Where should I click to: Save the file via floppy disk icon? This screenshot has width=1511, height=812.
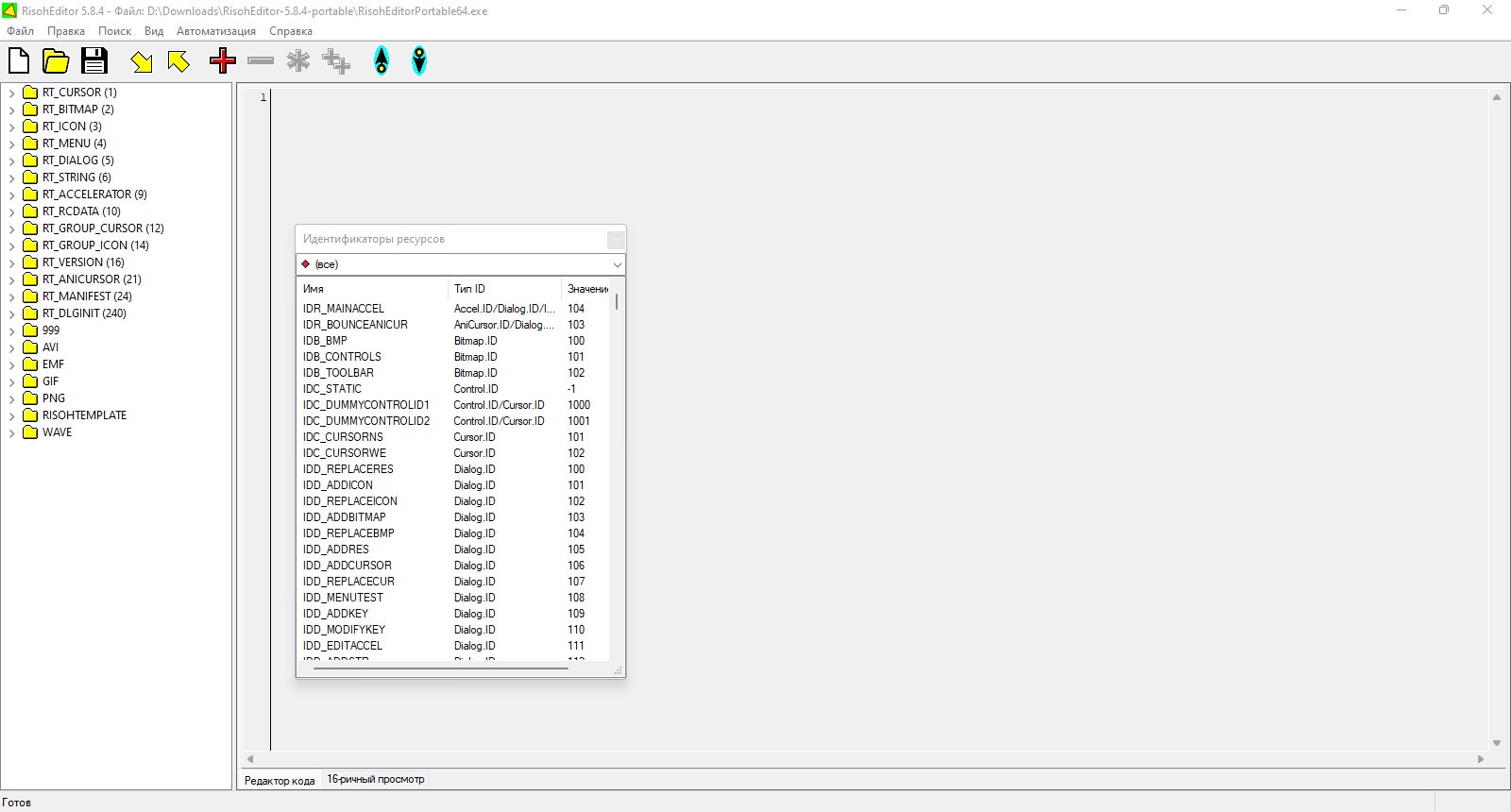tap(93, 61)
